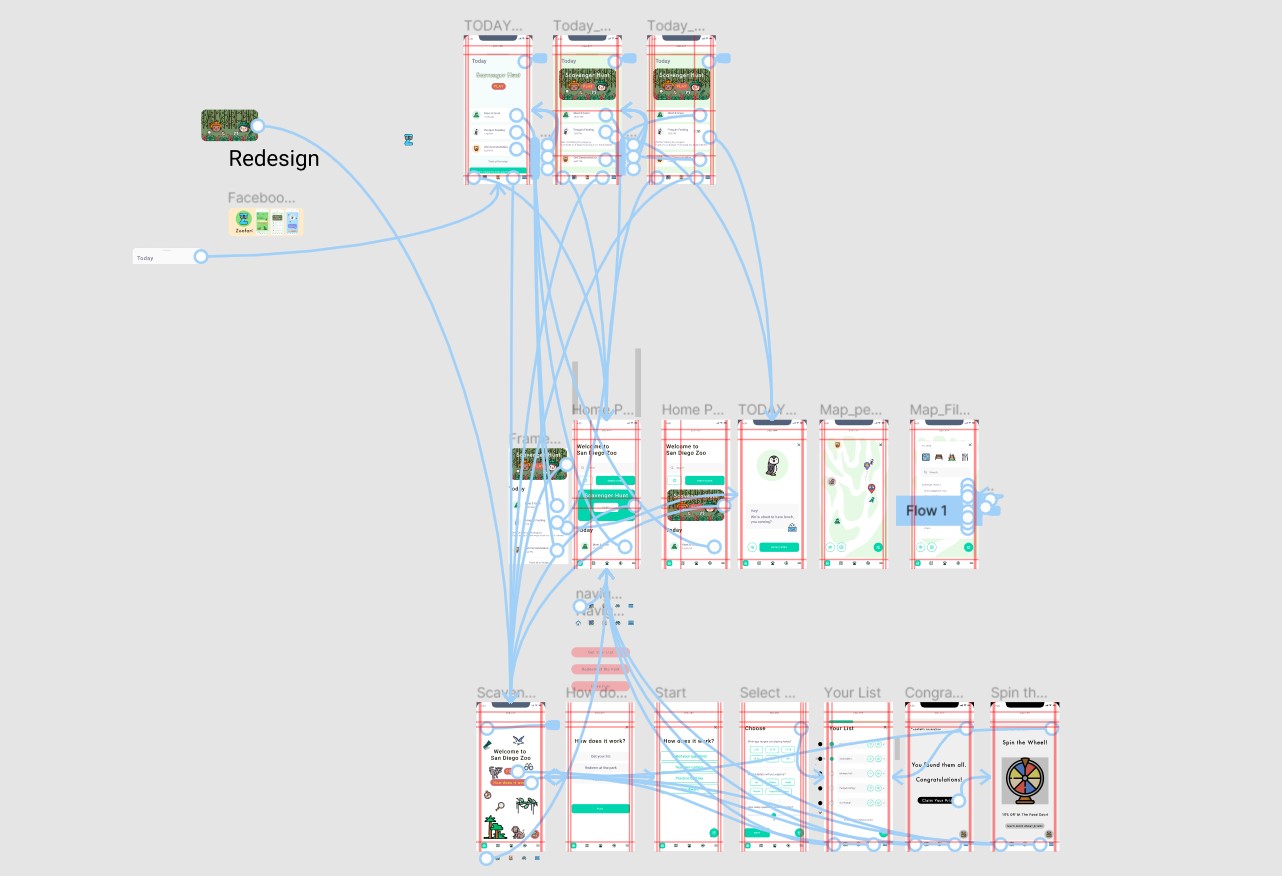
Task: Select the first filter category icon in Map_Fil frame
Action: coord(925,457)
